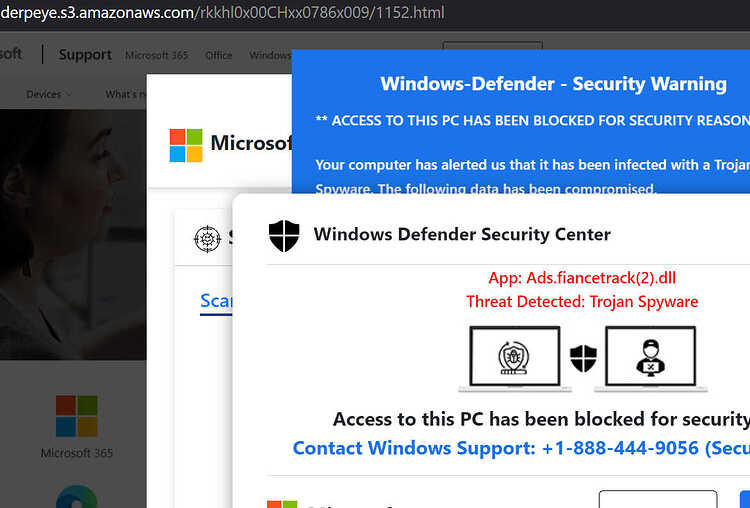The width and height of the screenshot is (750, 508).
Task: Click the Support link in header
Action: coord(85,55)
